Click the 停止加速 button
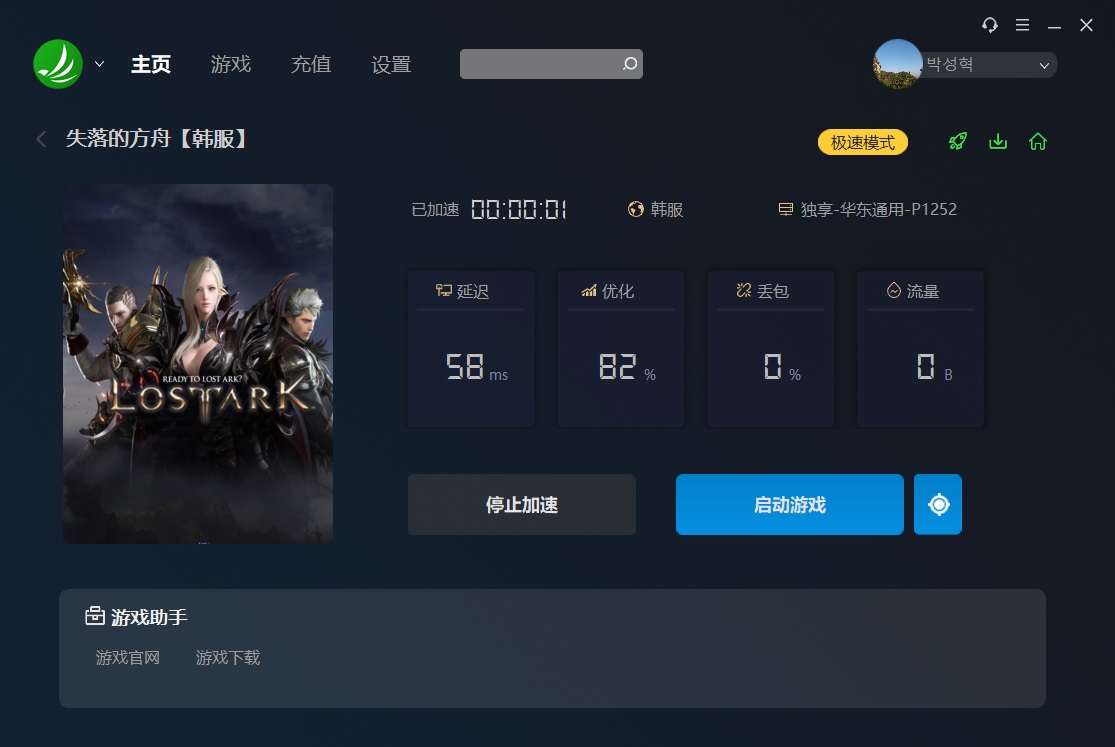 point(521,504)
